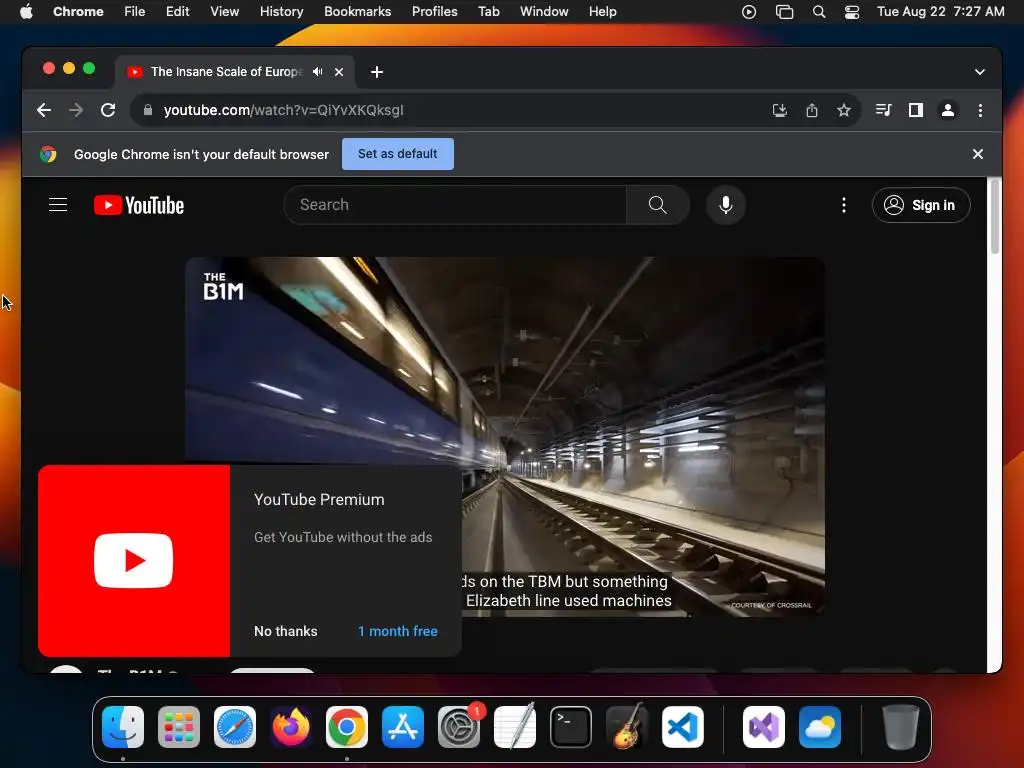Image resolution: width=1024 pixels, height=768 pixels.
Task: Go back to previous page
Action: (44, 110)
